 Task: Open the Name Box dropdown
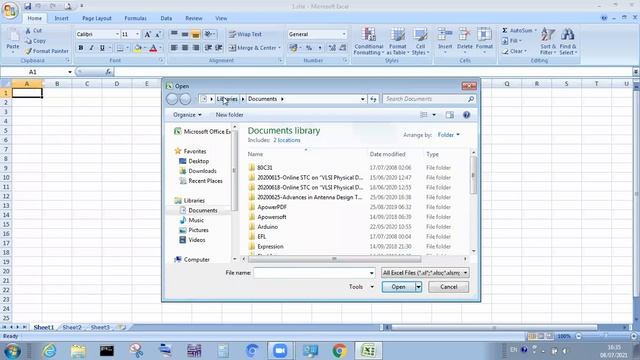70,72
